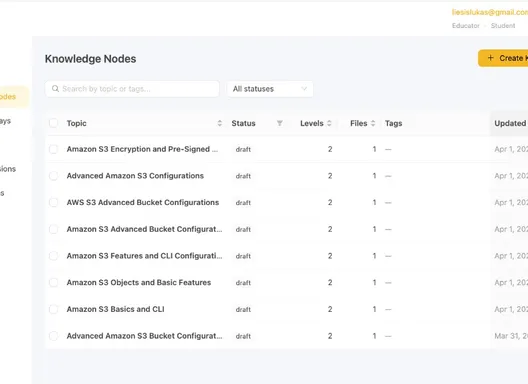528x384 pixels.
Task: Check the Amazon S3 Basics and CLI row
Action: coord(53,309)
